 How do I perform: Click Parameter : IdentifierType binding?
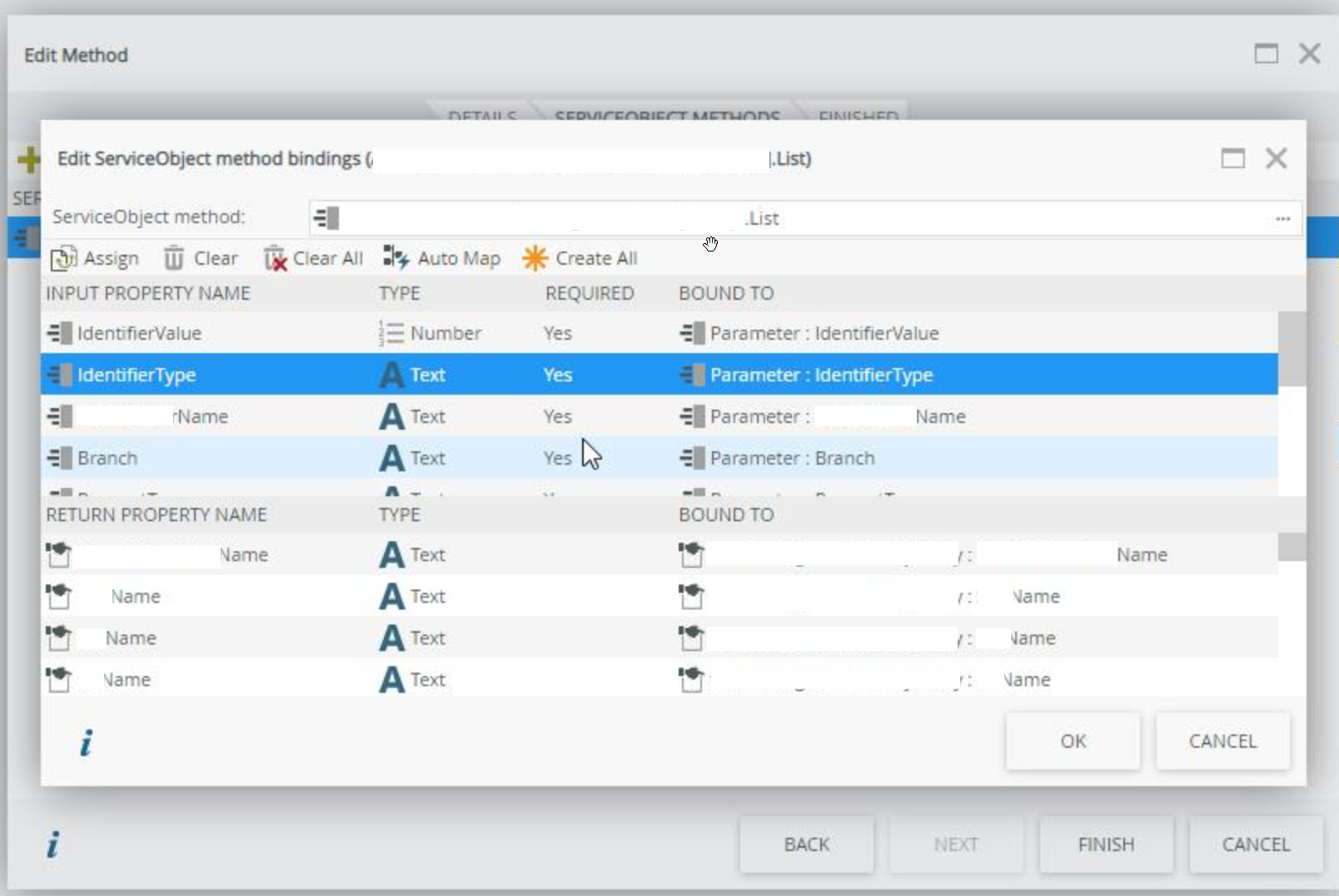(821, 375)
